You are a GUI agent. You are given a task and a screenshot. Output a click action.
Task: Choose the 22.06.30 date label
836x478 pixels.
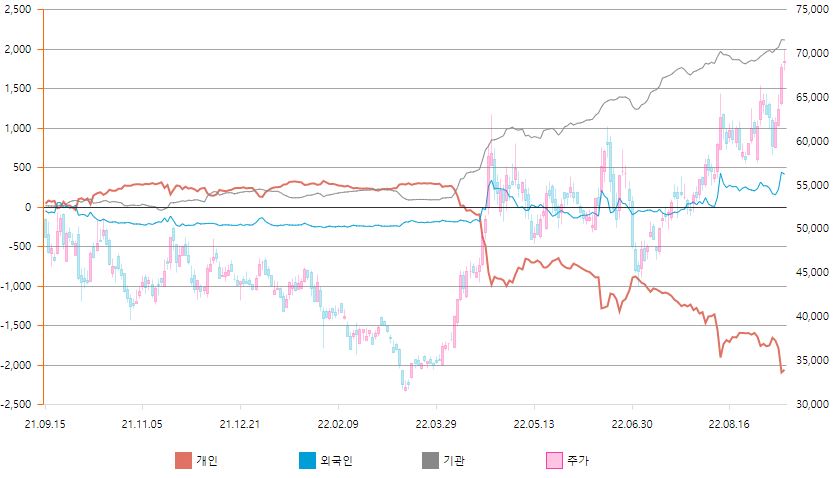click(x=632, y=423)
